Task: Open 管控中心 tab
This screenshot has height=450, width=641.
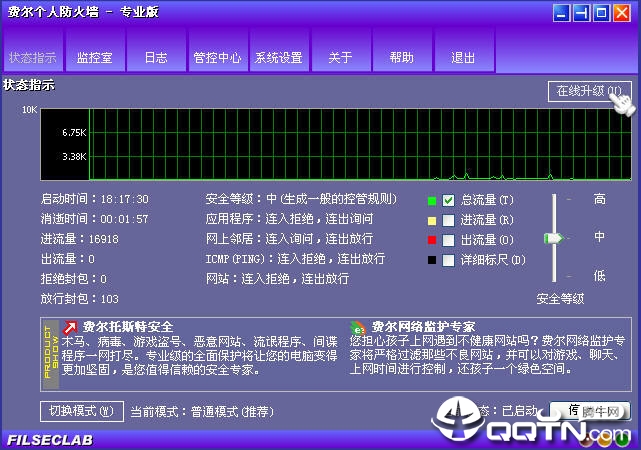Action: coord(217,50)
